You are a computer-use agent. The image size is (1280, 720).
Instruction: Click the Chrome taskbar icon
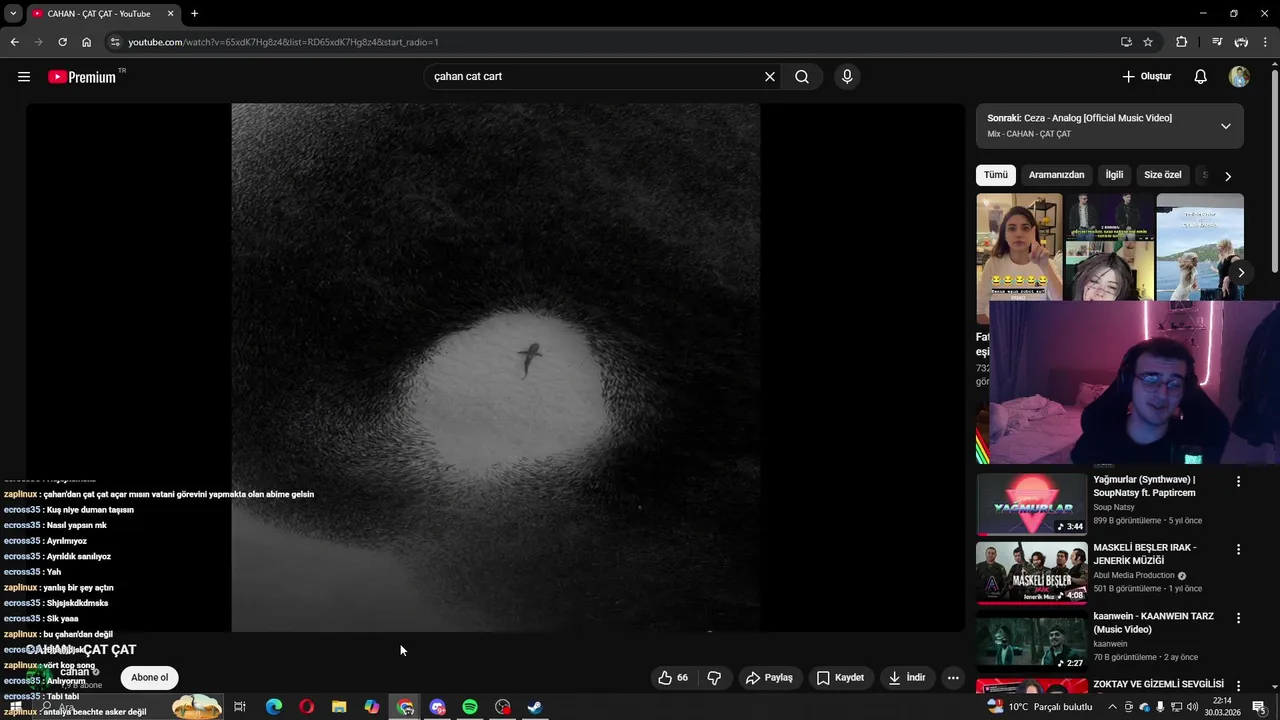pyautogui.click(x=405, y=707)
